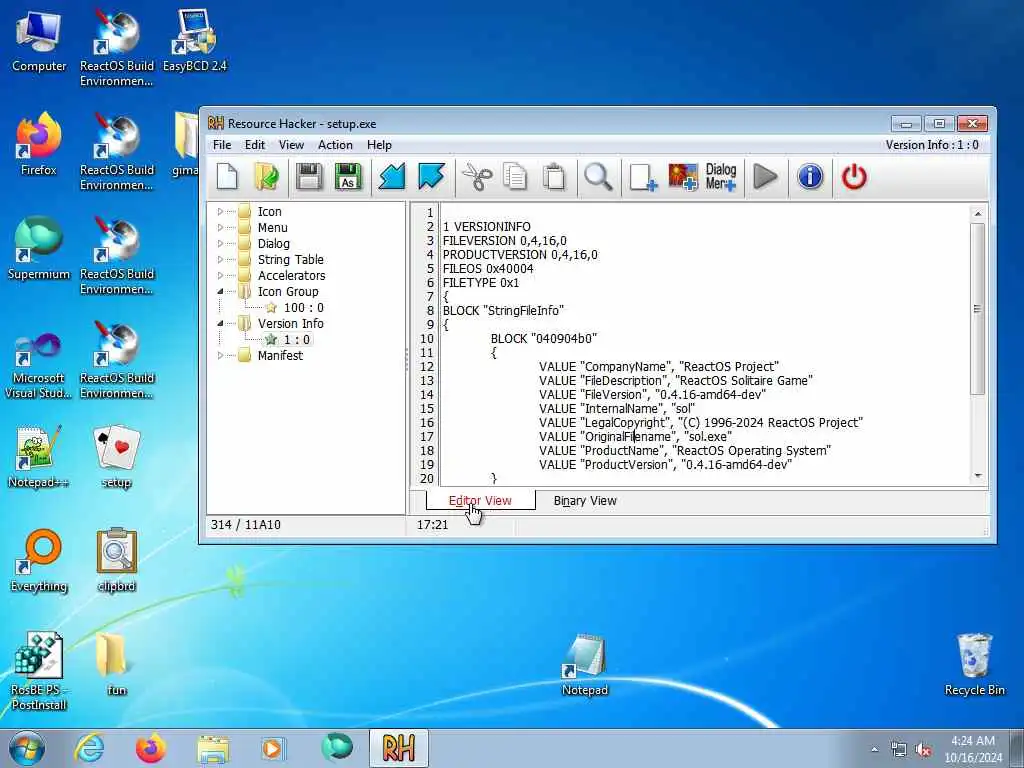Select the 100 : 0 icon group resource

304,308
